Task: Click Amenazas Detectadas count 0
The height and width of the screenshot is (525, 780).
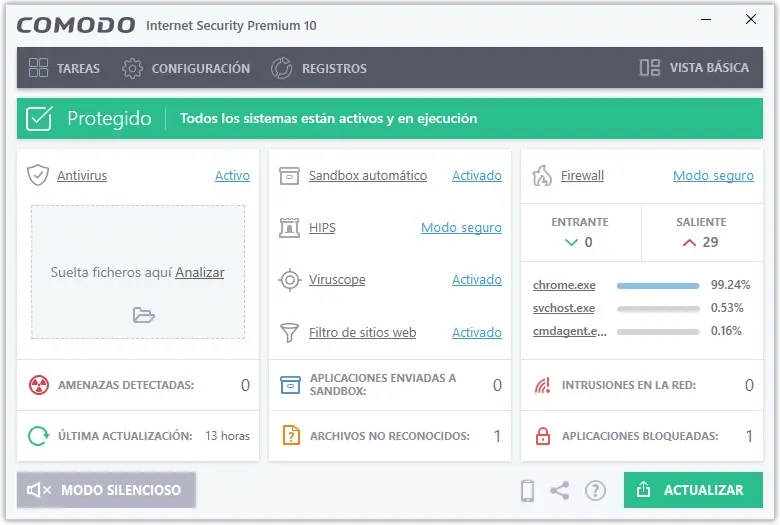Action: click(x=245, y=385)
